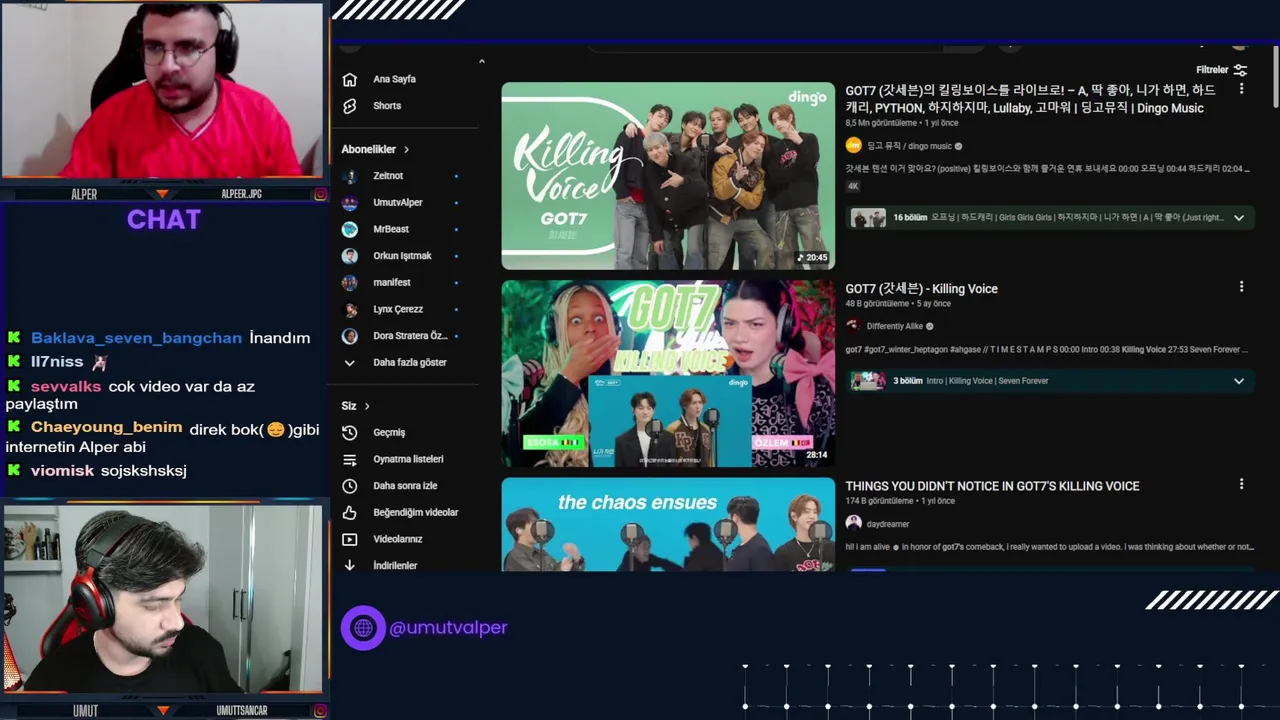Play Killing Voice GOT7 dingo thumbnail
The width and height of the screenshot is (1280, 720).
(668, 176)
